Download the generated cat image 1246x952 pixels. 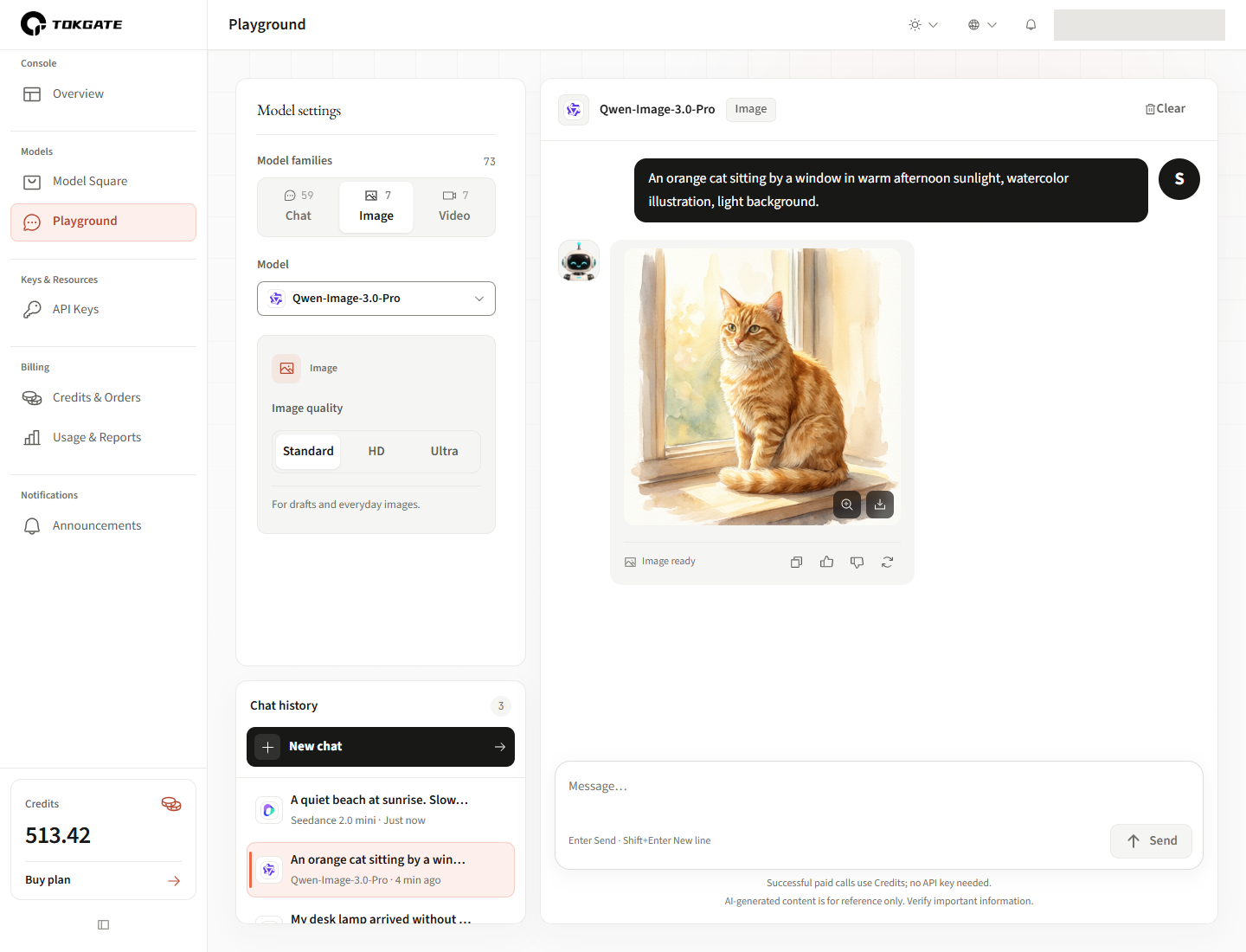coord(880,505)
